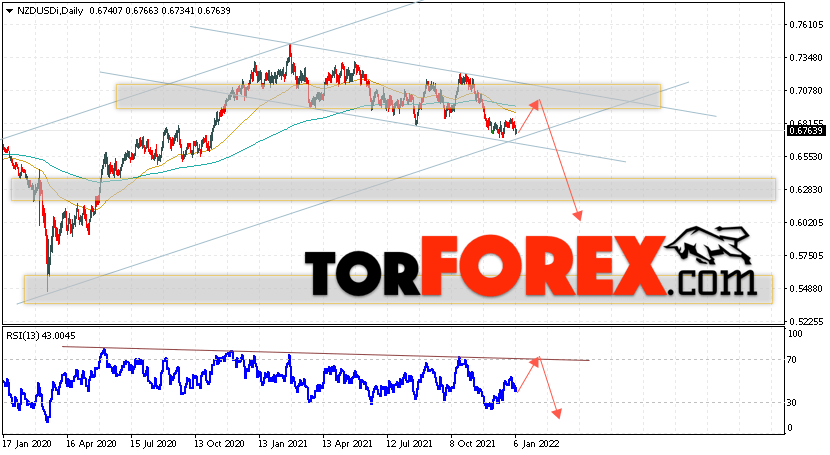
Task: Click the 13 Apr 2021 date label
Action: click(x=347, y=443)
